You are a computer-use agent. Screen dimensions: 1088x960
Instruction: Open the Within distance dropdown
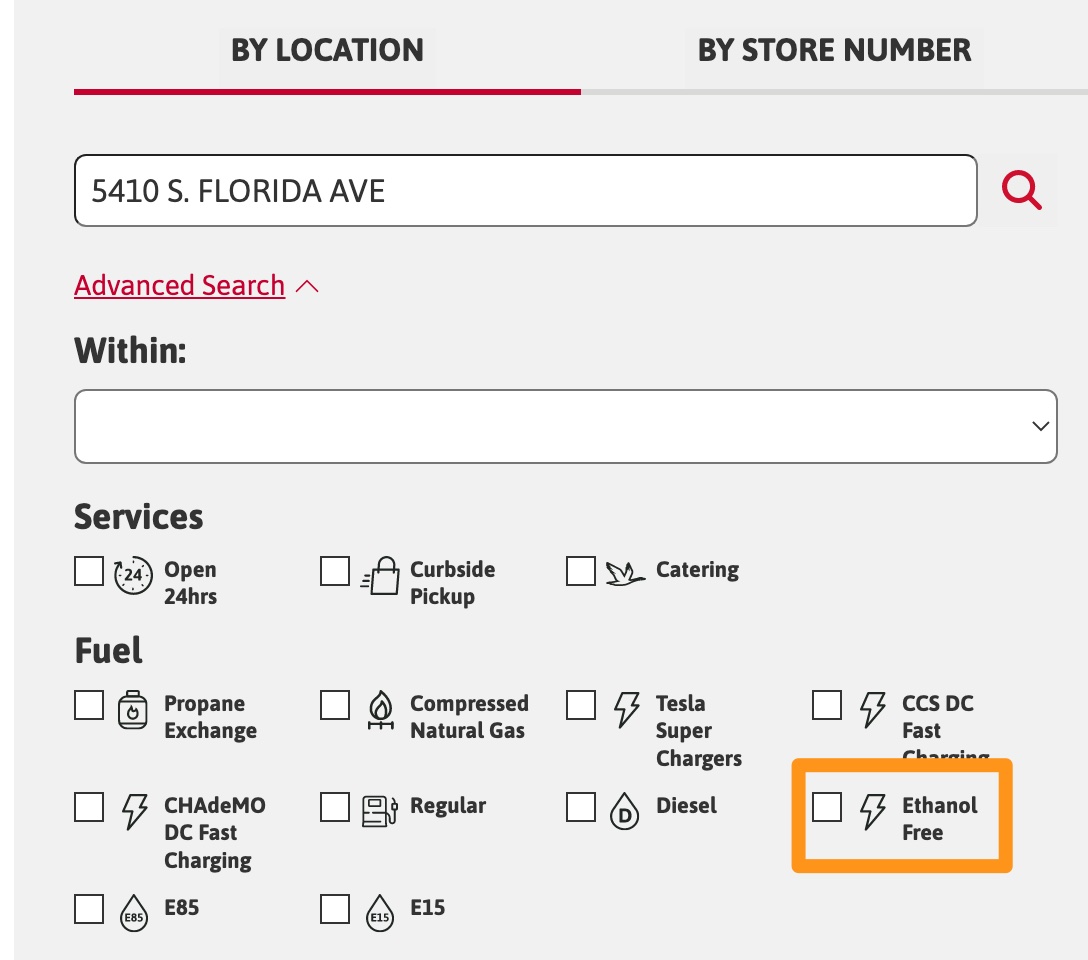(x=565, y=426)
